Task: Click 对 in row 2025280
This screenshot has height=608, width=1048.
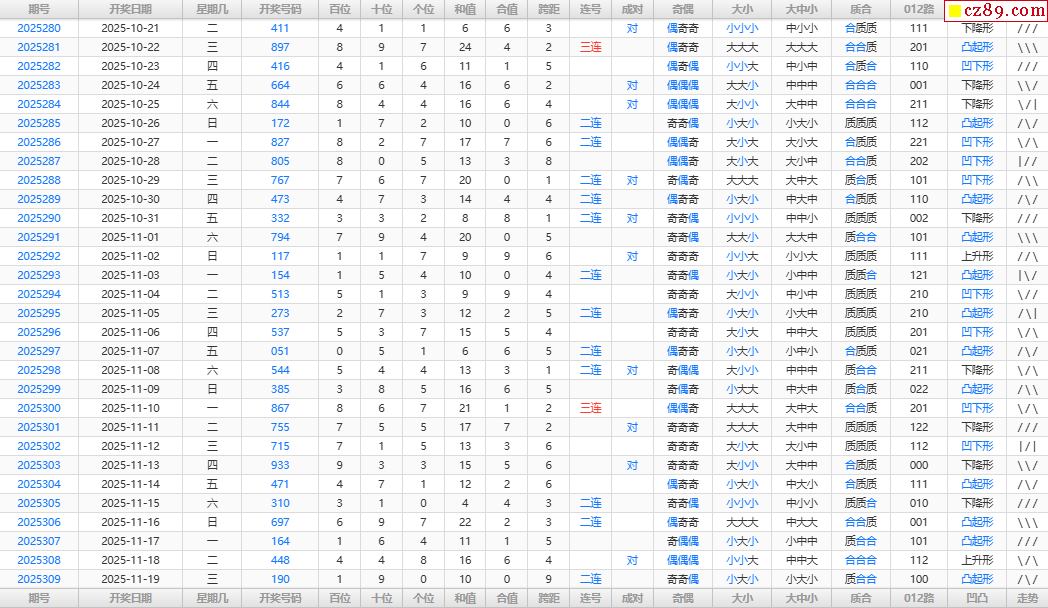Action: point(632,28)
